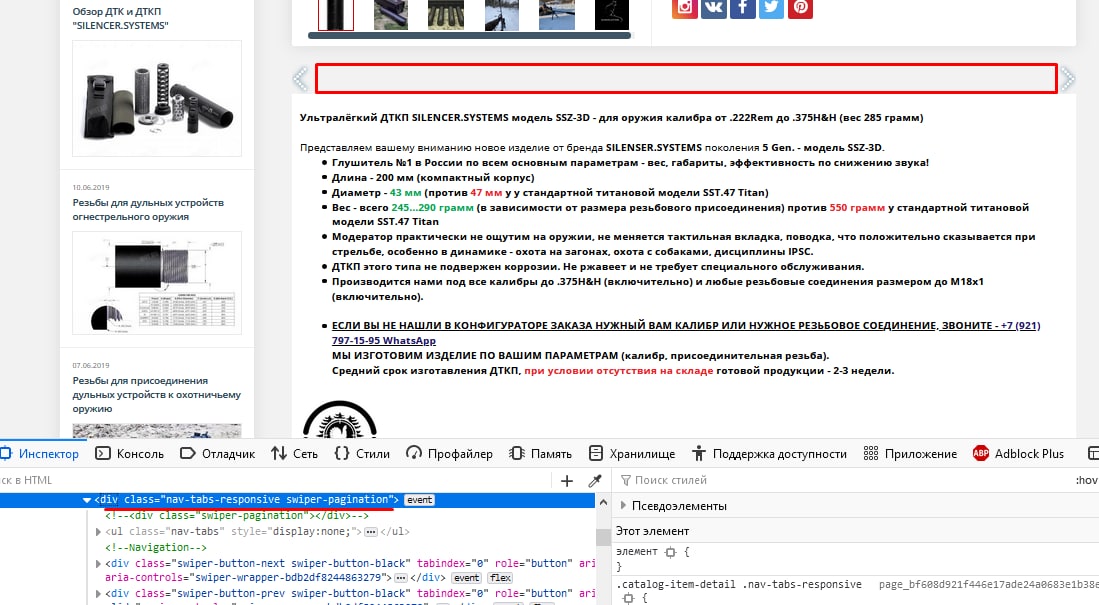Switch to the Инспектор devtools tab

point(41,454)
